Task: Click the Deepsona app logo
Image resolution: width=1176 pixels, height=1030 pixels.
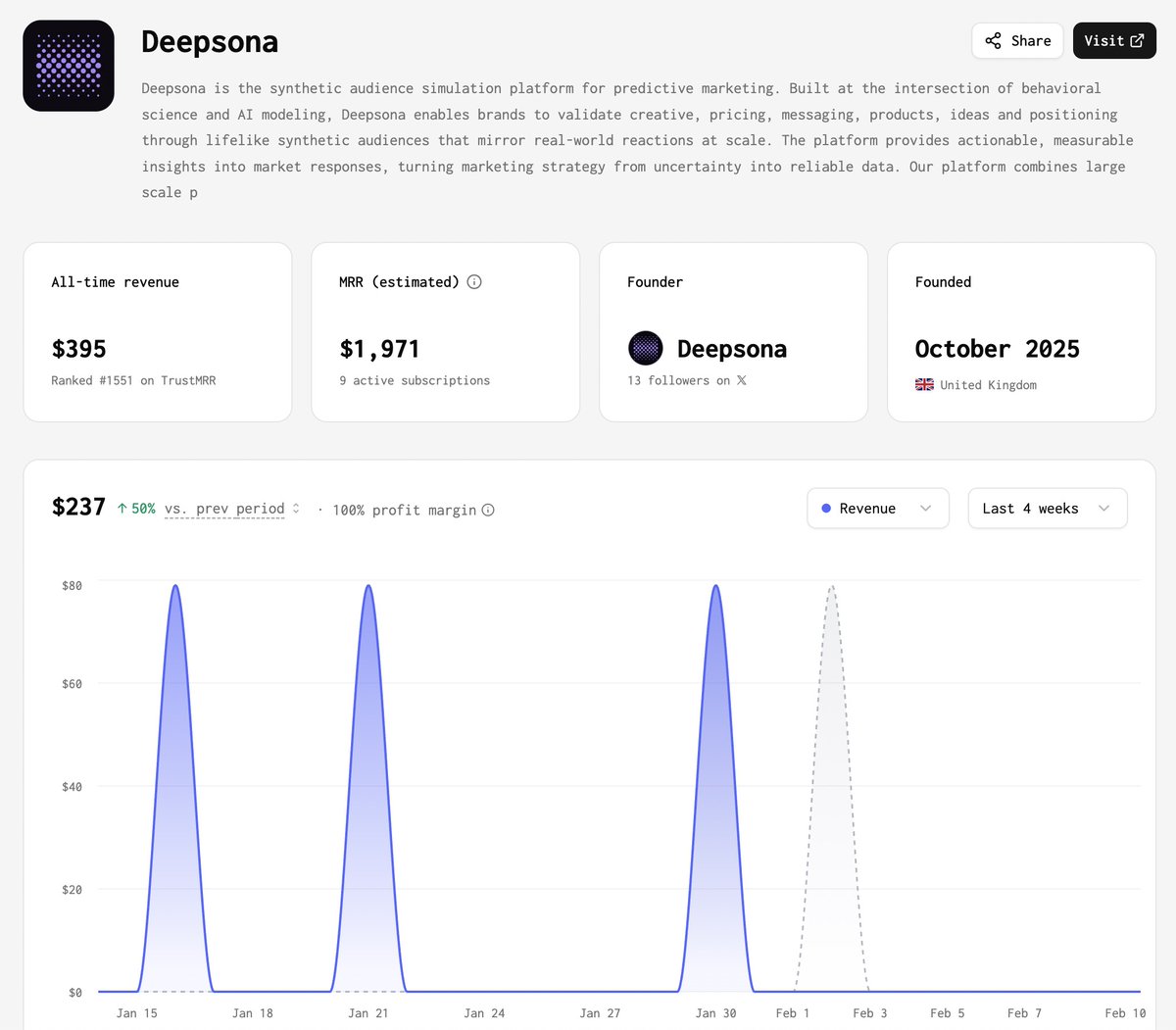Action: point(69,66)
